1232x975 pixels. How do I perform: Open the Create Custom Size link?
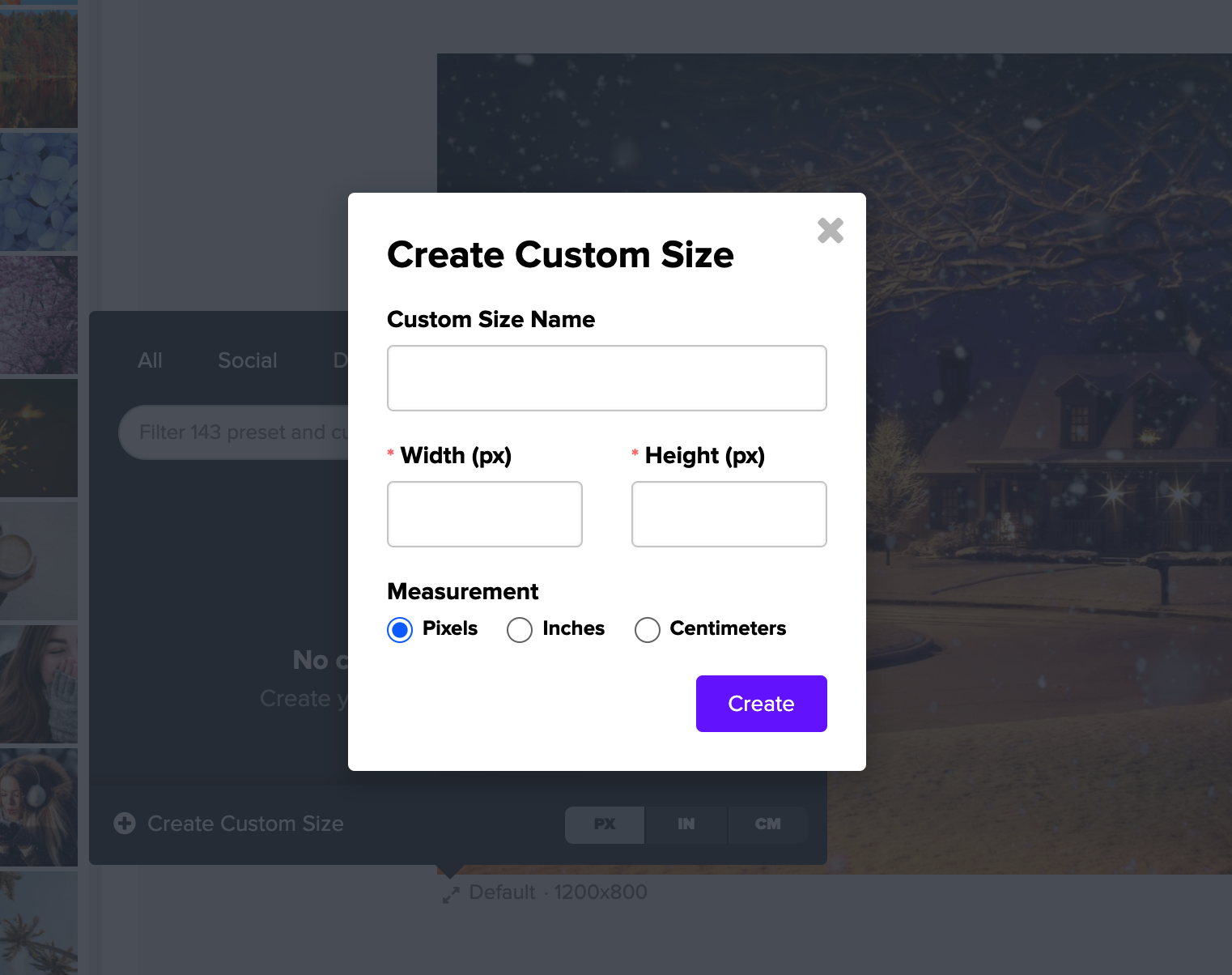click(x=245, y=824)
